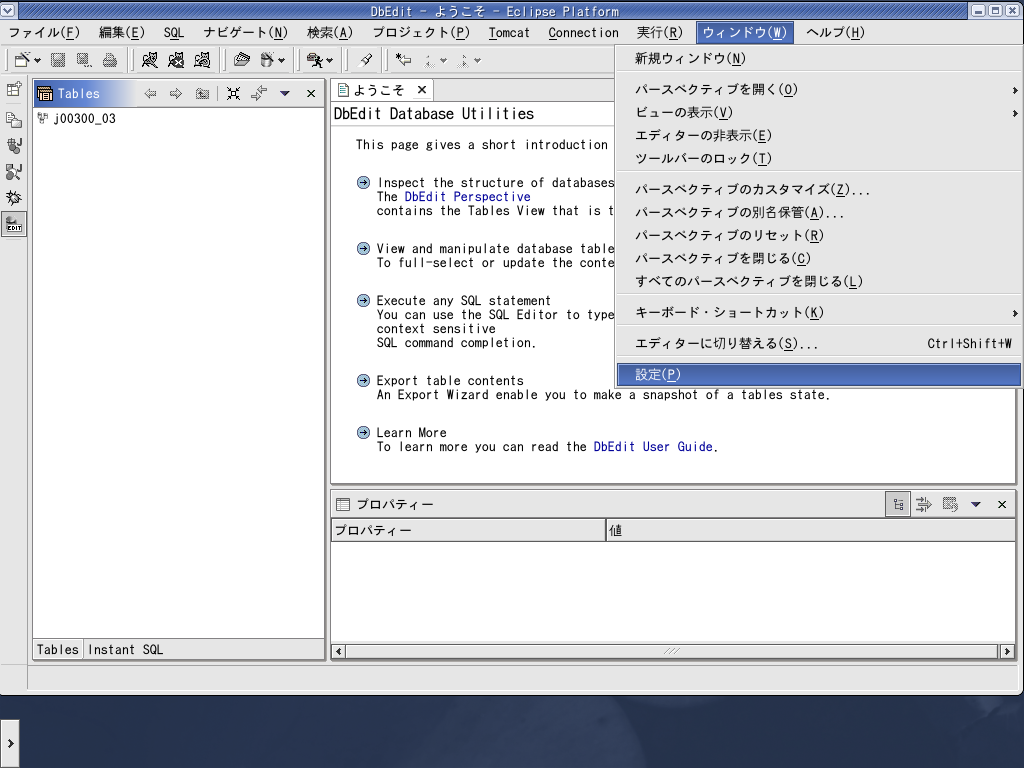Close the ようこそ editor tab
Viewport: 1024px width, 768px height.
click(x=422, y=89)
